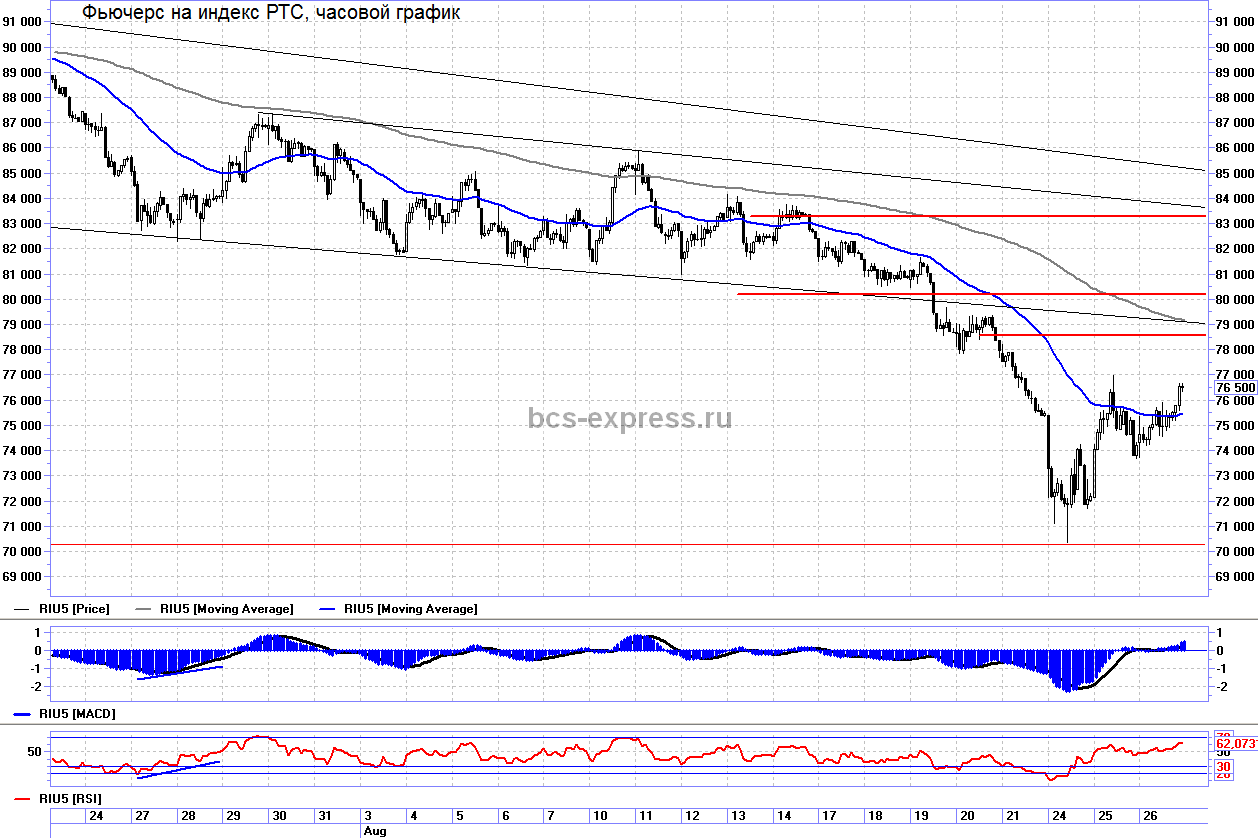This screenshot has width=1258, height=838.
Task: Click date 17 on the time axis
Action: pos(829,816)
